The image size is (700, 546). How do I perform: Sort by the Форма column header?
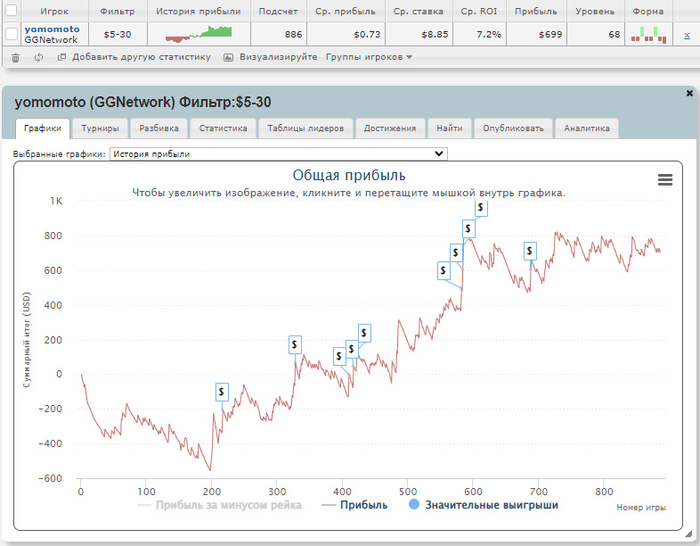coord(648,12)
